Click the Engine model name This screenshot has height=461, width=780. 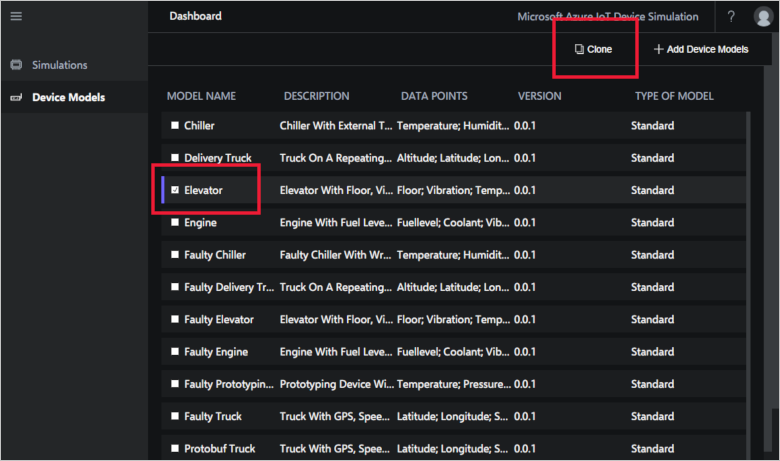pyautogui.click(x=200, y=223)
